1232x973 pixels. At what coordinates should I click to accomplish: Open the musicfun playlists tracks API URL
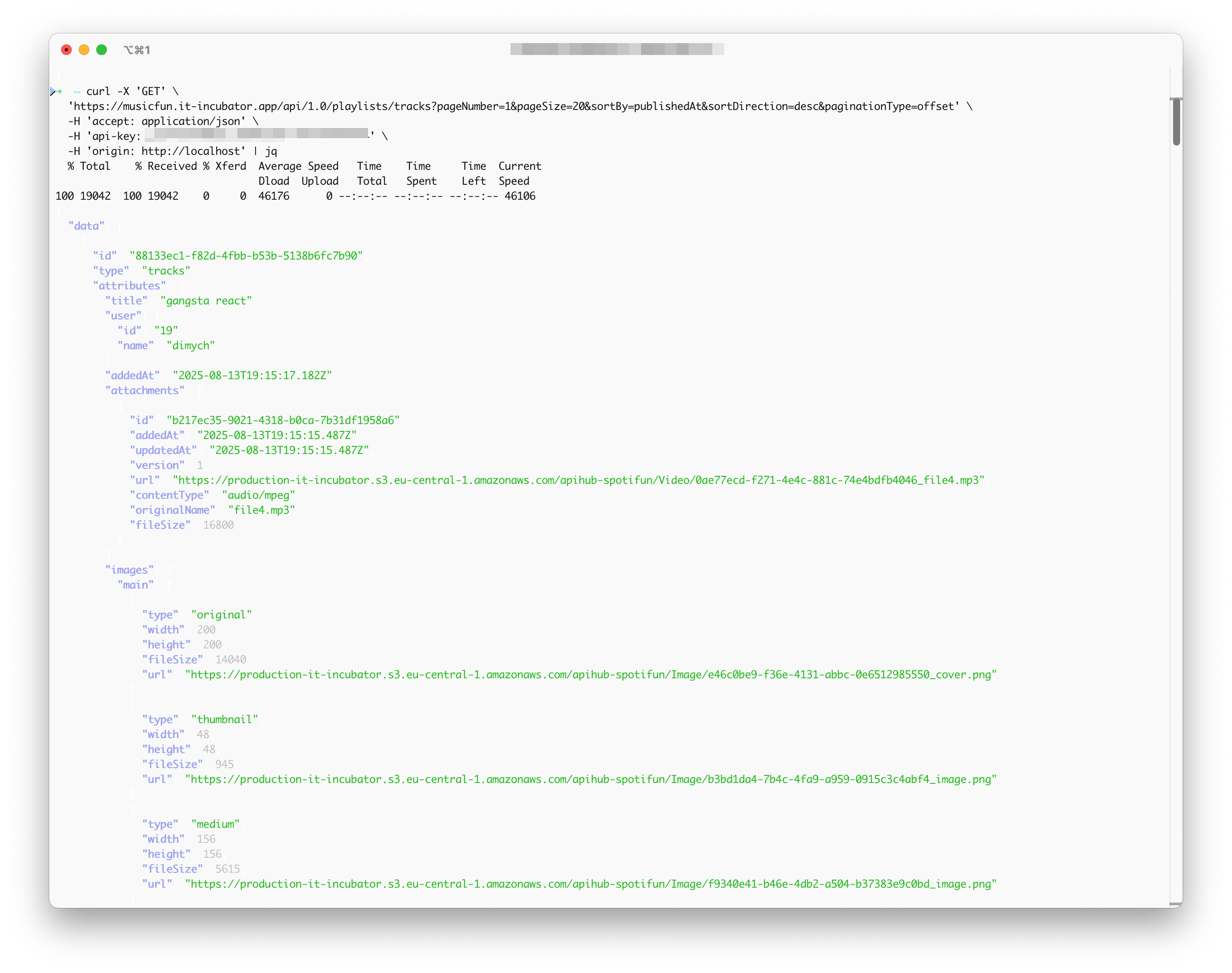point(512,106)
